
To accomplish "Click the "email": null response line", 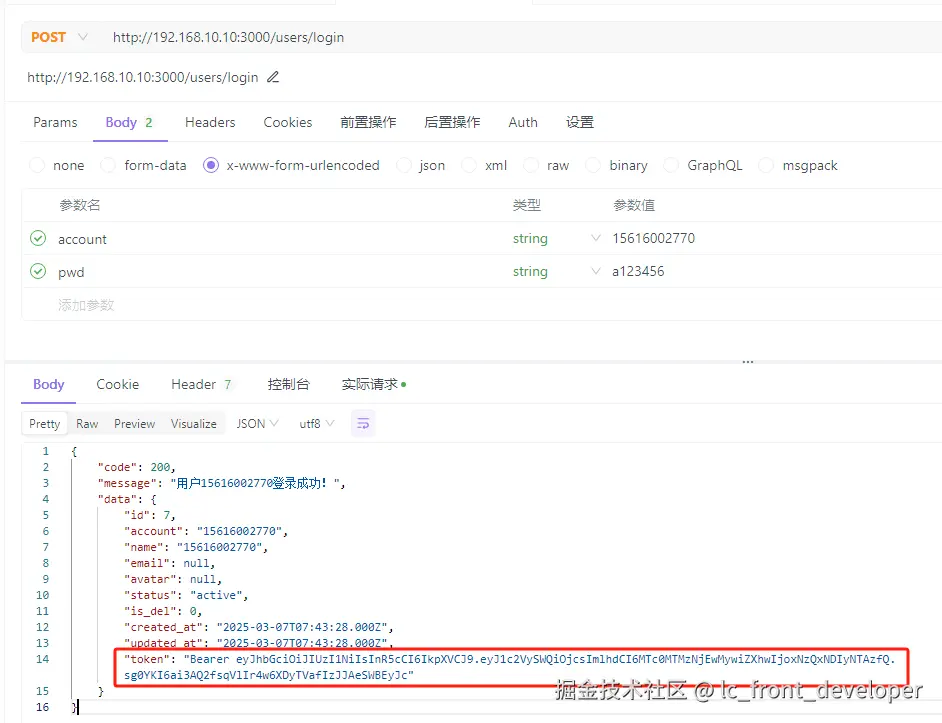I will point(169,563).
